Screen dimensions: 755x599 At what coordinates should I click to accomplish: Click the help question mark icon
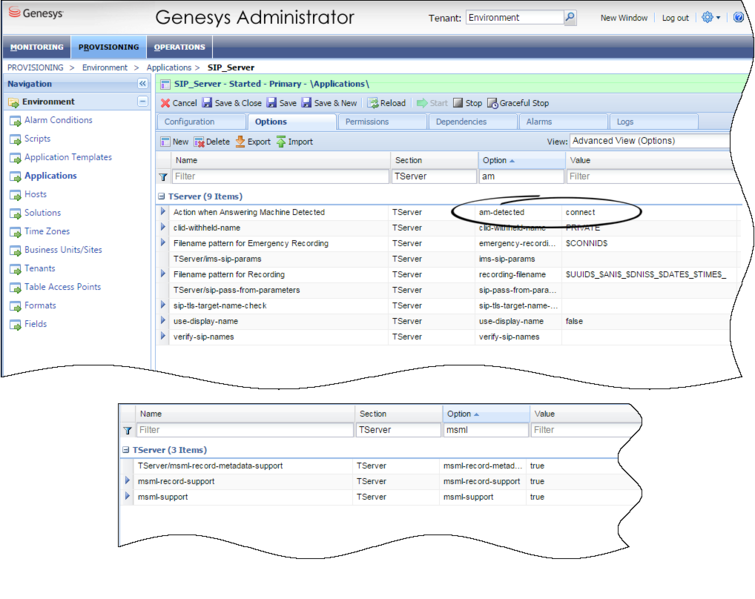point(740,18)
